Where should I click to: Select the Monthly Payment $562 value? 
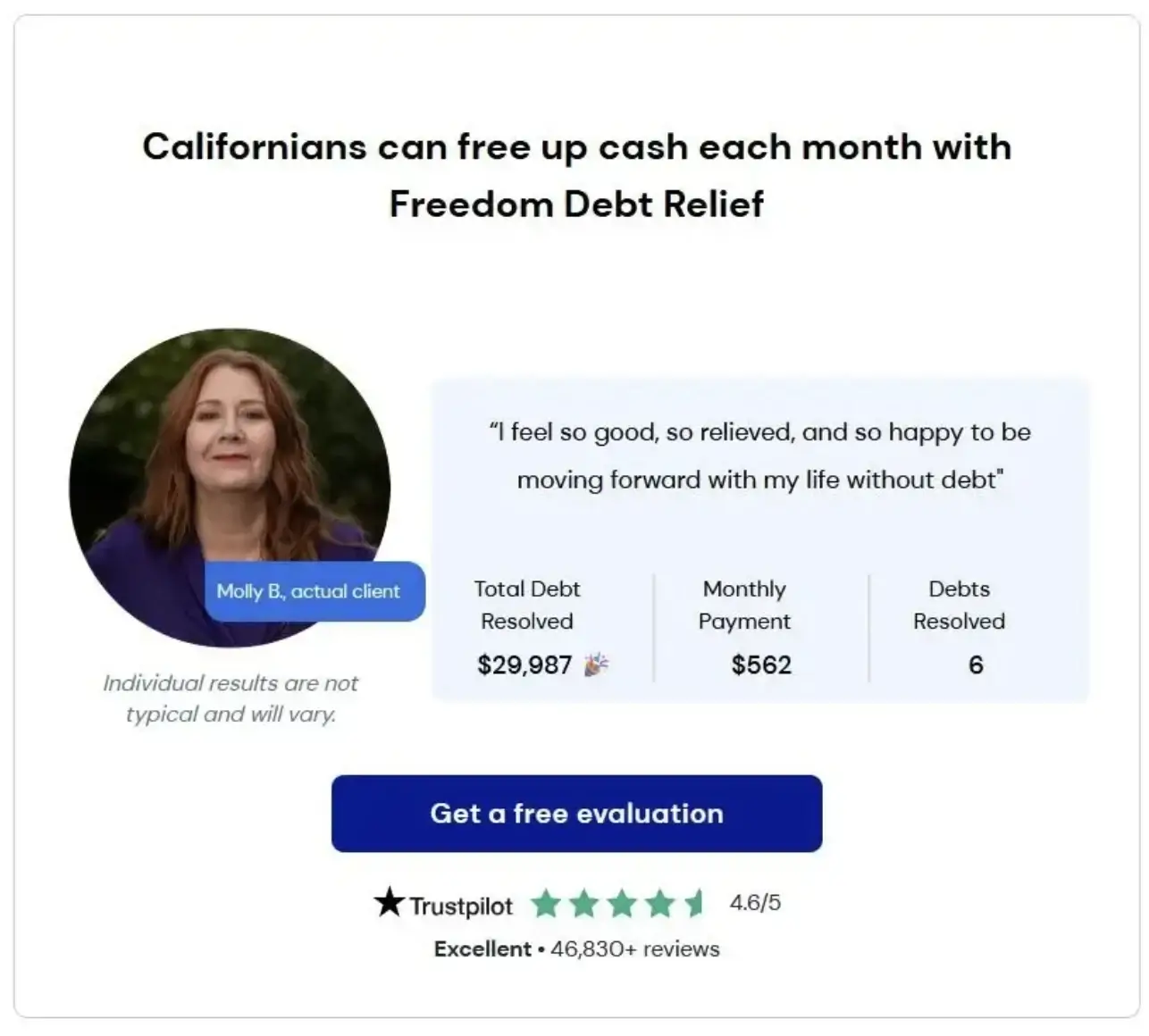pyautogui.click(x=761, y=664)
